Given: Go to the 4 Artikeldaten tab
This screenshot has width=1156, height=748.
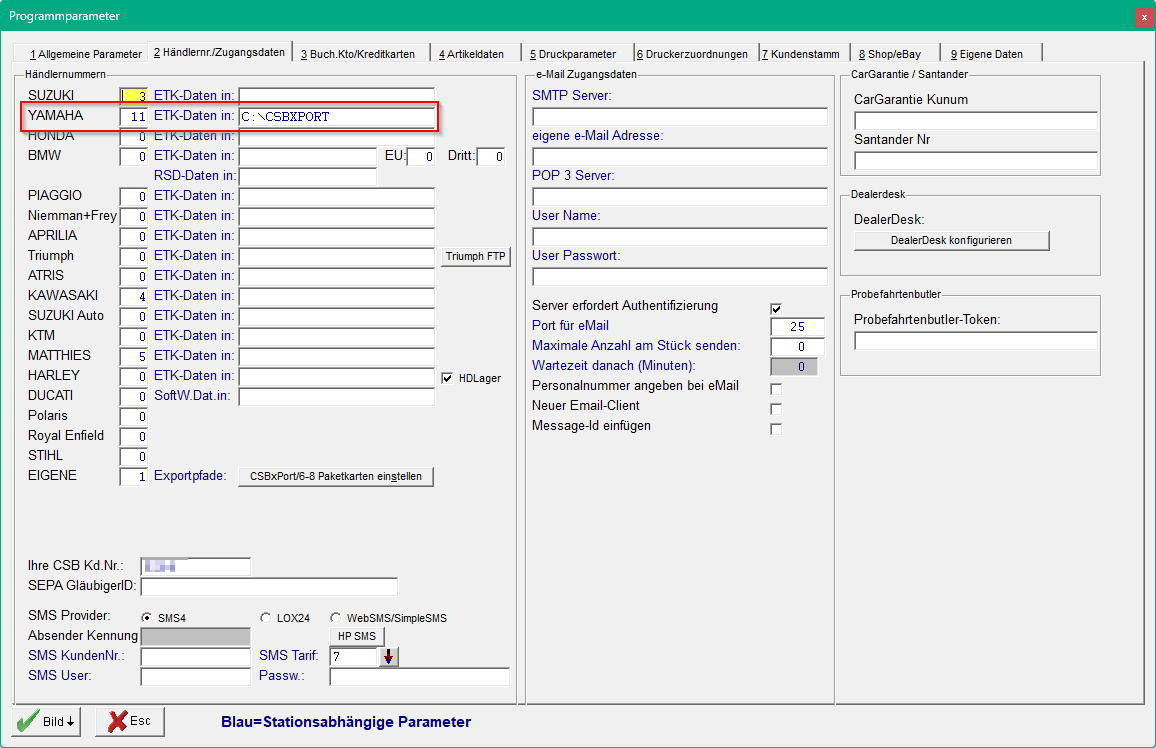Looking at the screenshot, I should (471, 54).
